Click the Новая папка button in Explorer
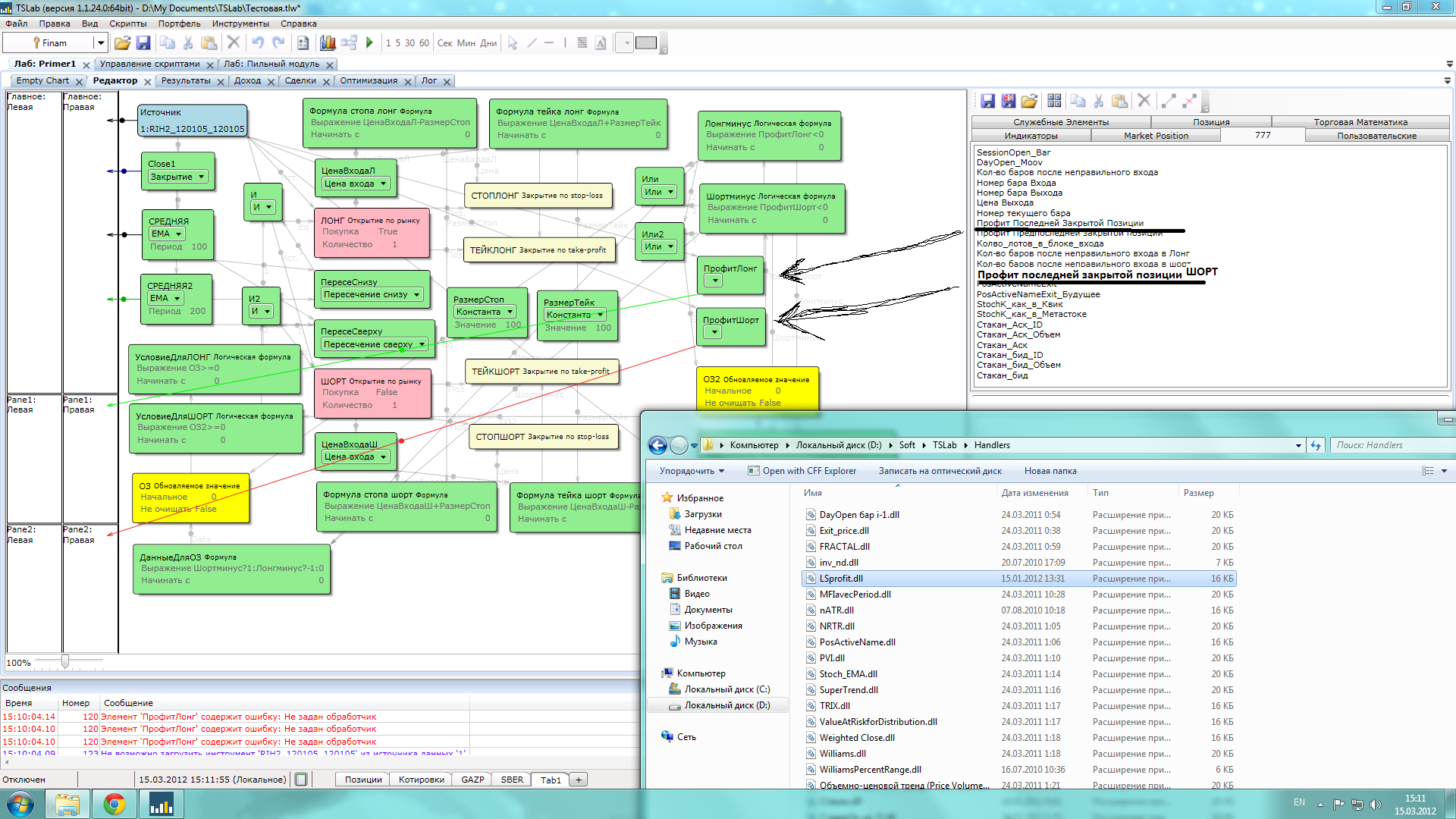 [x=1050, y=471]
